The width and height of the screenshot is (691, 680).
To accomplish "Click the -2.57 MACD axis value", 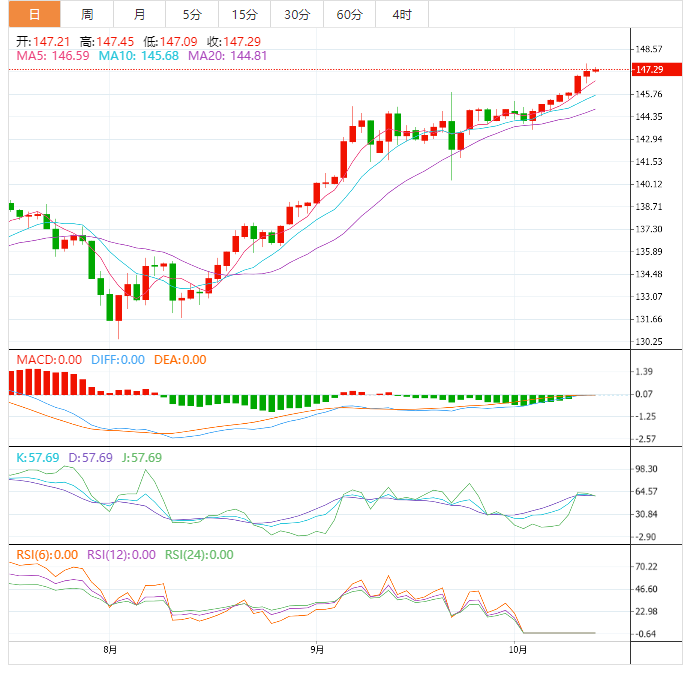I will click(646, 439).
